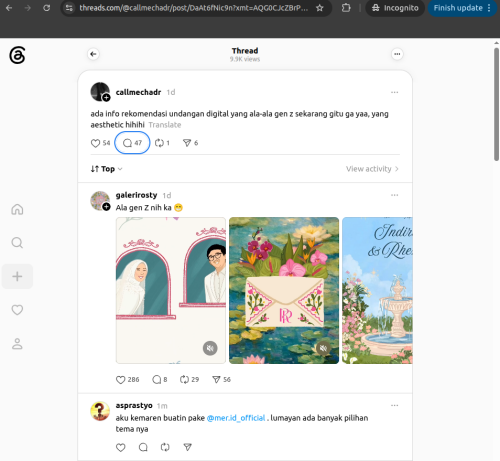The width and height of the screenshot is (500, 461).
Task: Reply to galerirosty's comment with 8 replies
Action: [160, 380]
